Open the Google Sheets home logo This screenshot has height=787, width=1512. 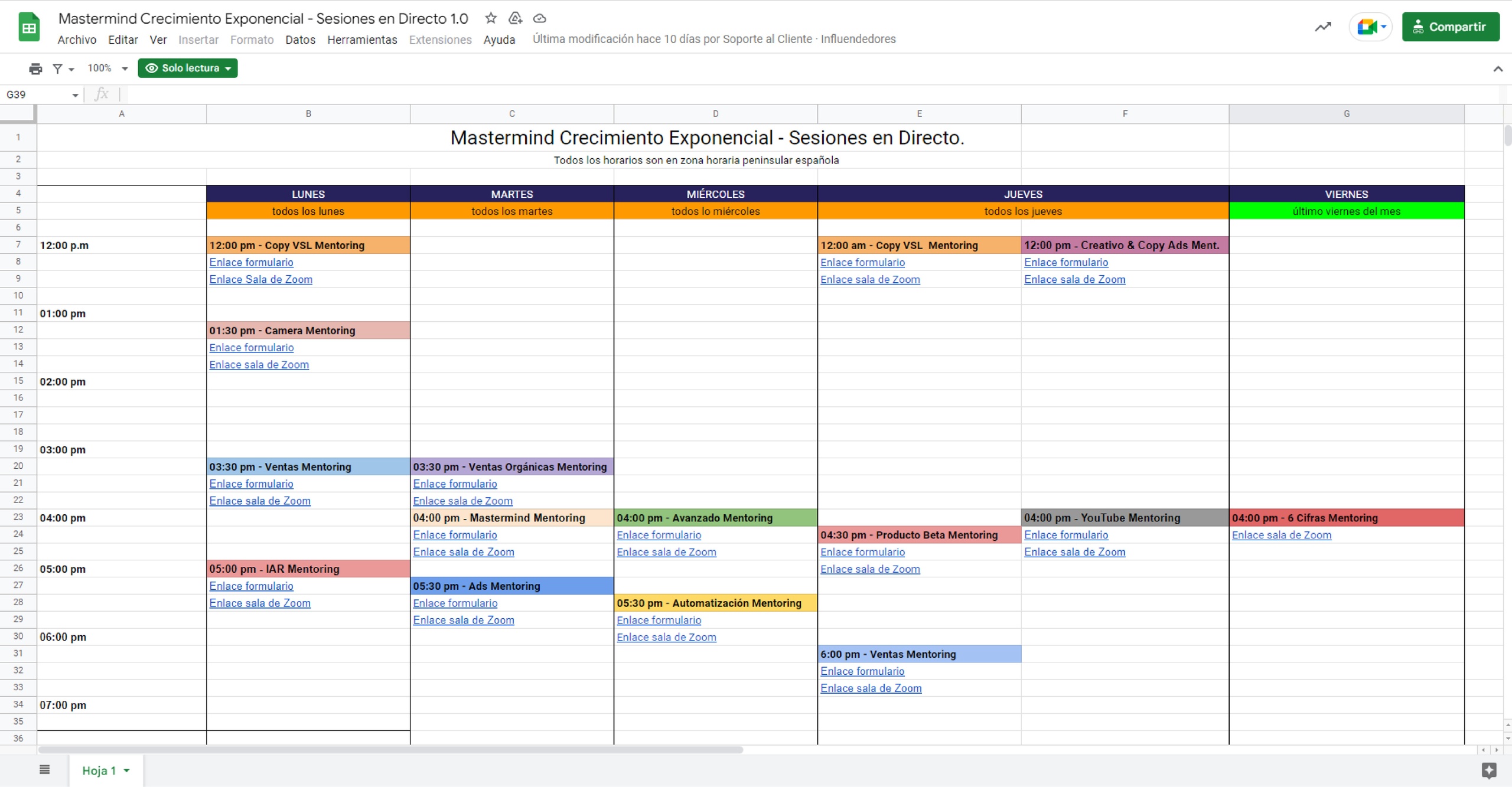pyautogui.click(x=29, y=27)
